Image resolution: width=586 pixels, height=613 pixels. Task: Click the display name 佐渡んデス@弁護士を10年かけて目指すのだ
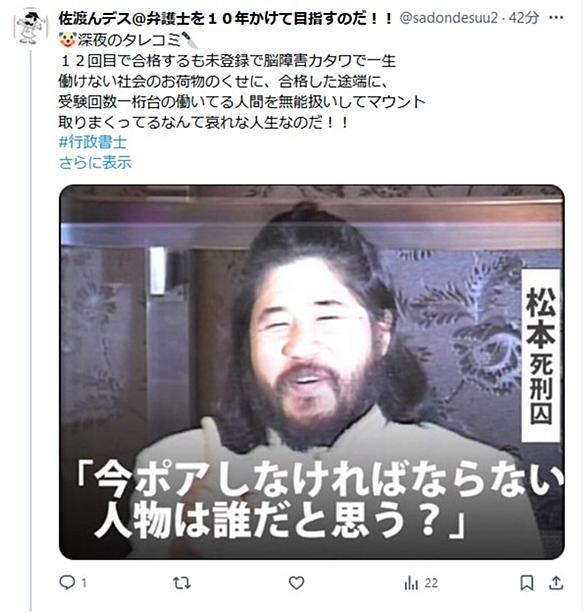click(225, 18)
